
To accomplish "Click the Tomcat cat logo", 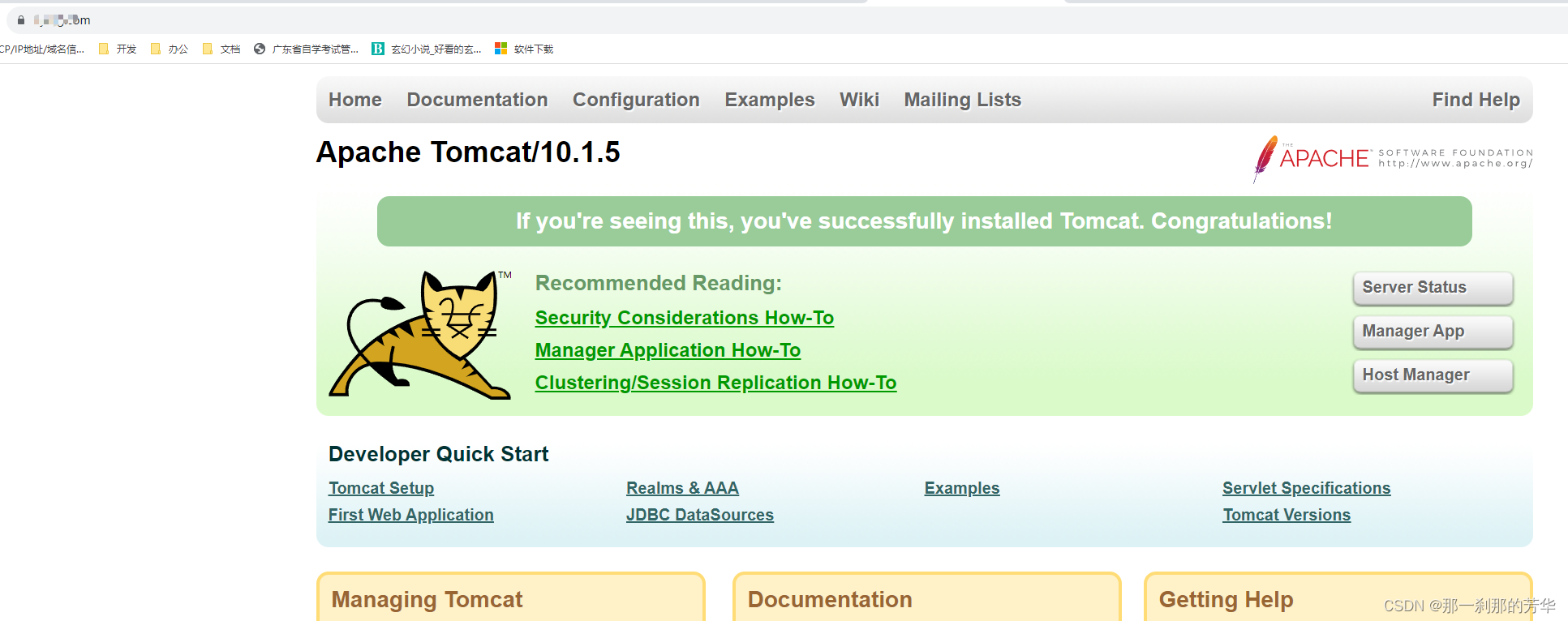I will [420, 334].
